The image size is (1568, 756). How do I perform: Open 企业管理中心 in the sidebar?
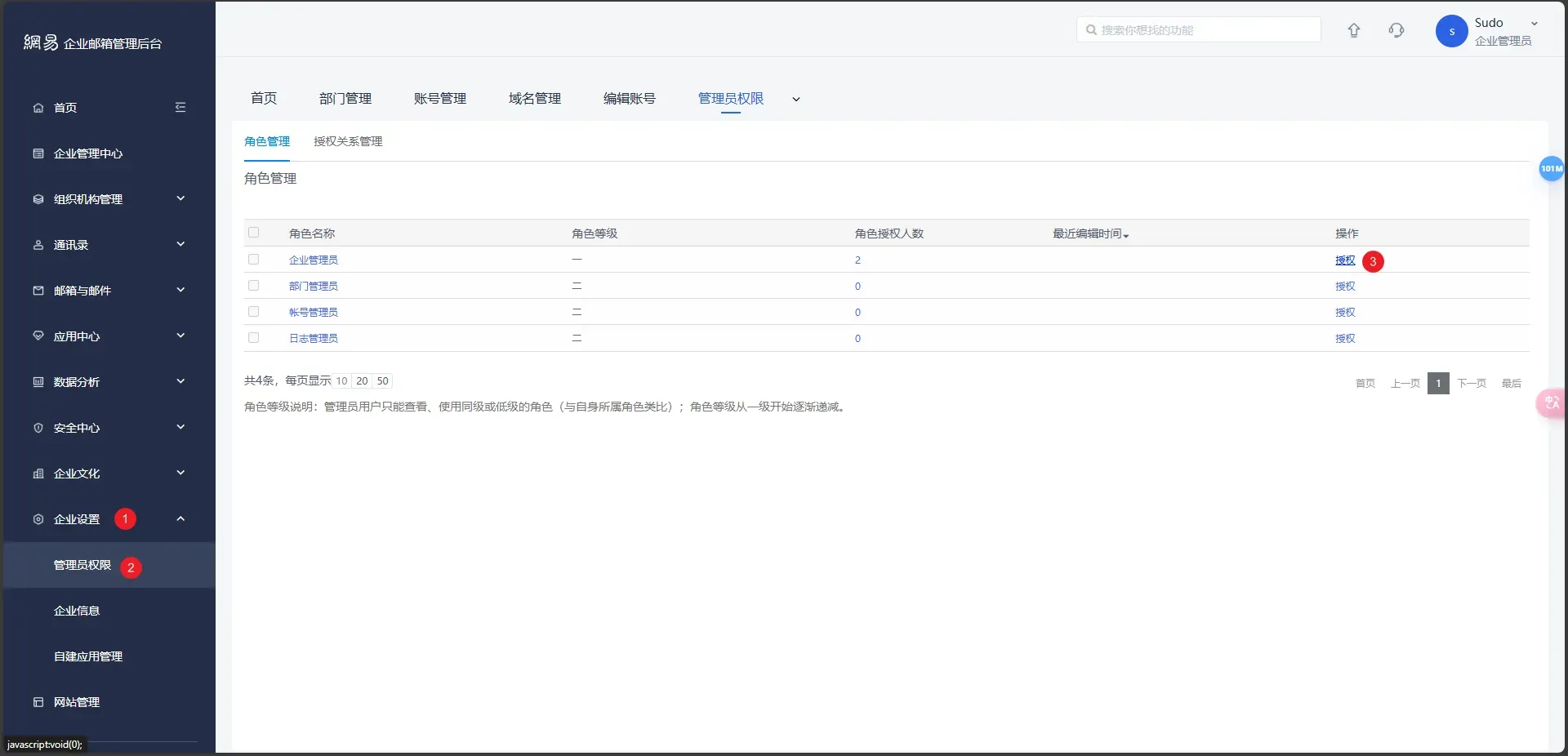click(x=87, y=153)
